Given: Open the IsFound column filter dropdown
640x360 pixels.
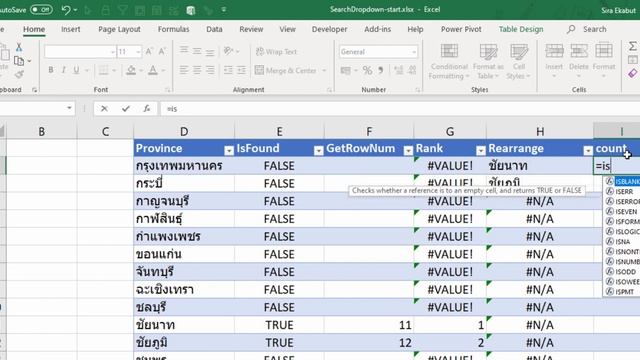Looking at the screenshot, I should 318,151.
